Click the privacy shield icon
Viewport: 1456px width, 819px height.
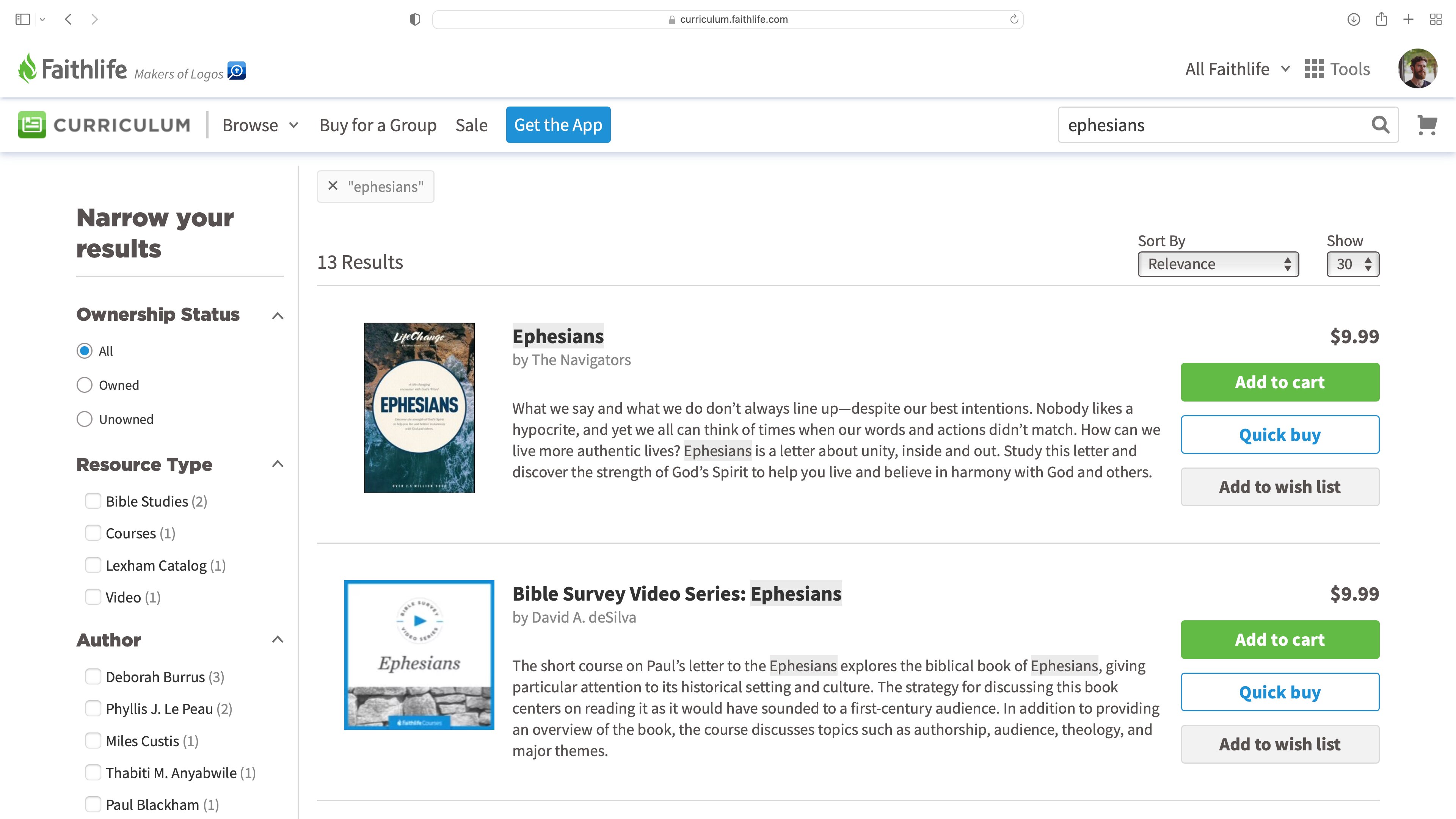tap(415, 19)
